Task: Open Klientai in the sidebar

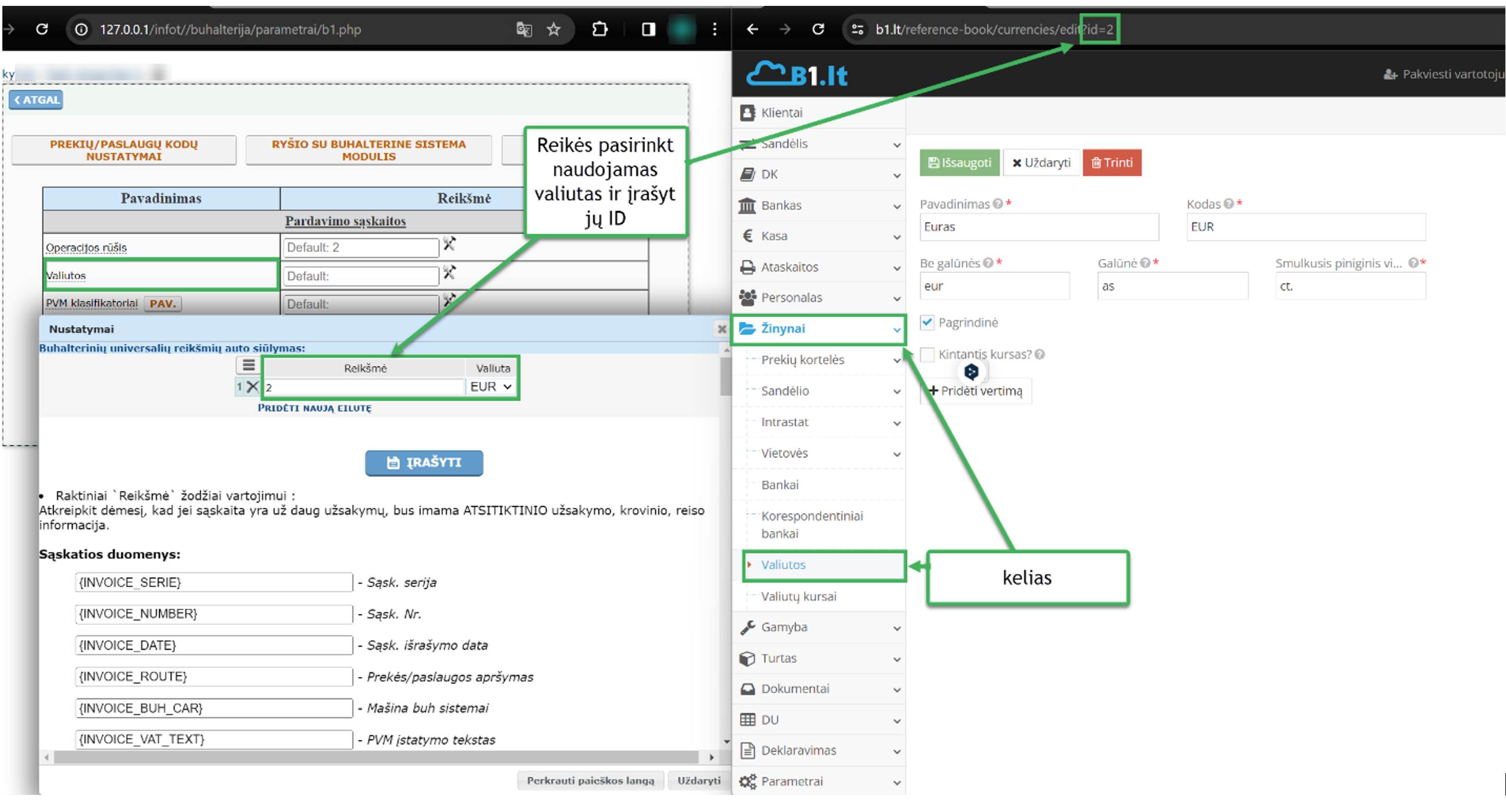Action: click(819, 112)
